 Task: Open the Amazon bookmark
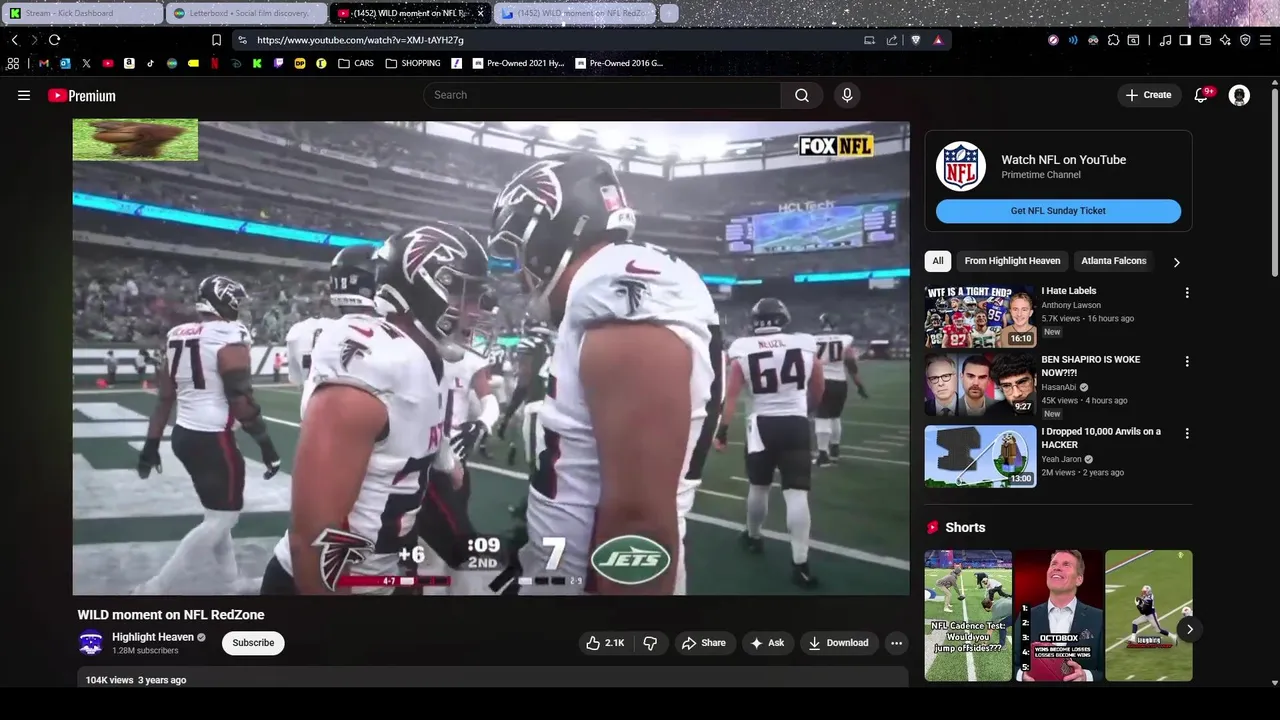(129, 63)
